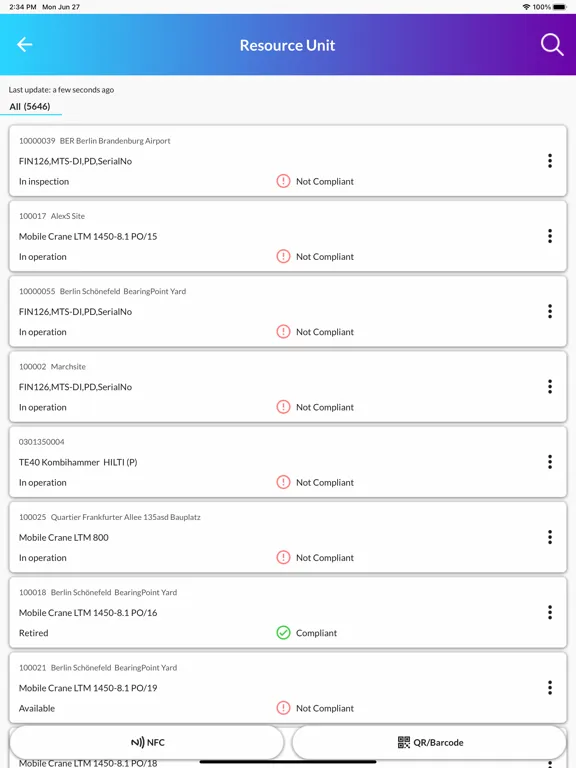Open three-dot menu for unit 10000055

pos(550,311)
